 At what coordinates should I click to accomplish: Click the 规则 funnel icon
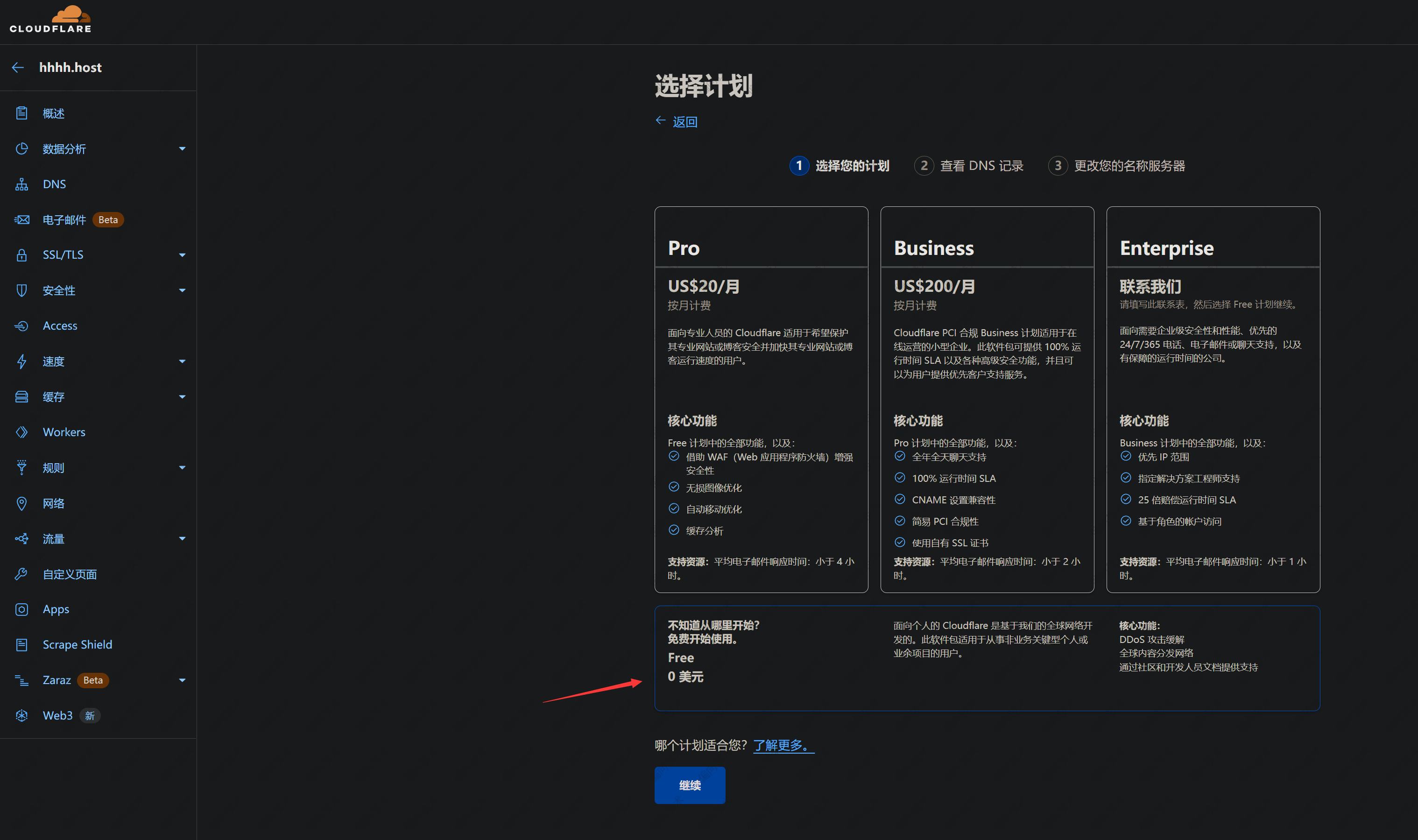pos(21,467)
